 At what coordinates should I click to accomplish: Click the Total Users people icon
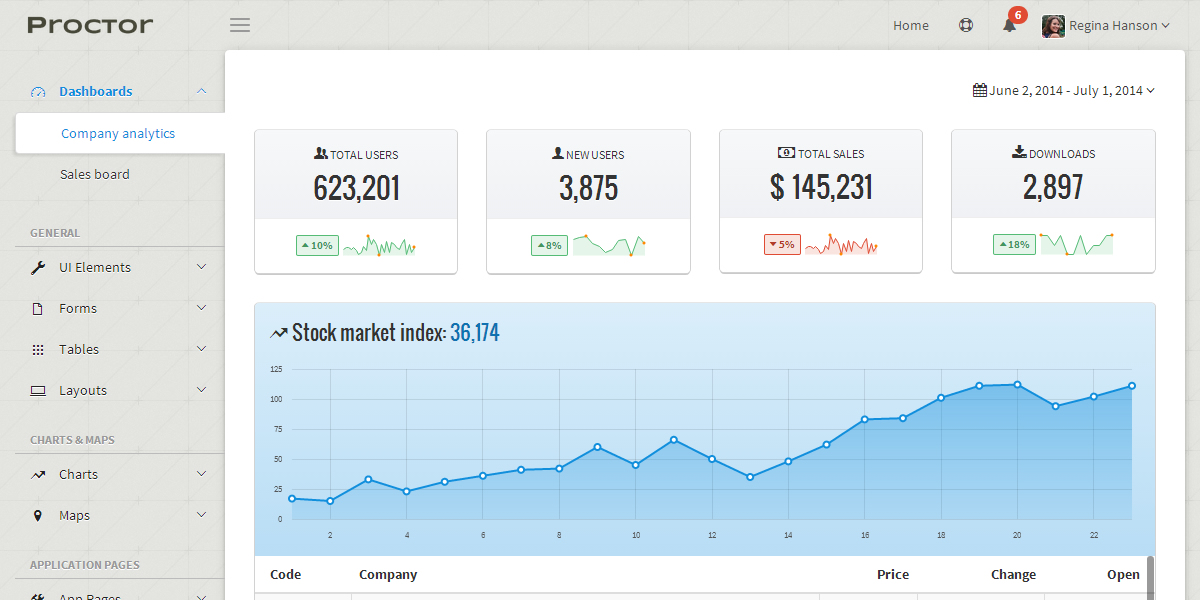tap(320, 154)
